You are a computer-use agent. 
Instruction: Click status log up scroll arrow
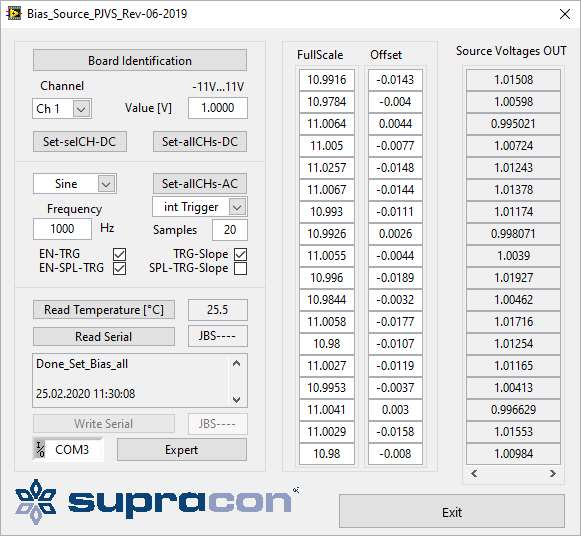[x=236, y=364]
